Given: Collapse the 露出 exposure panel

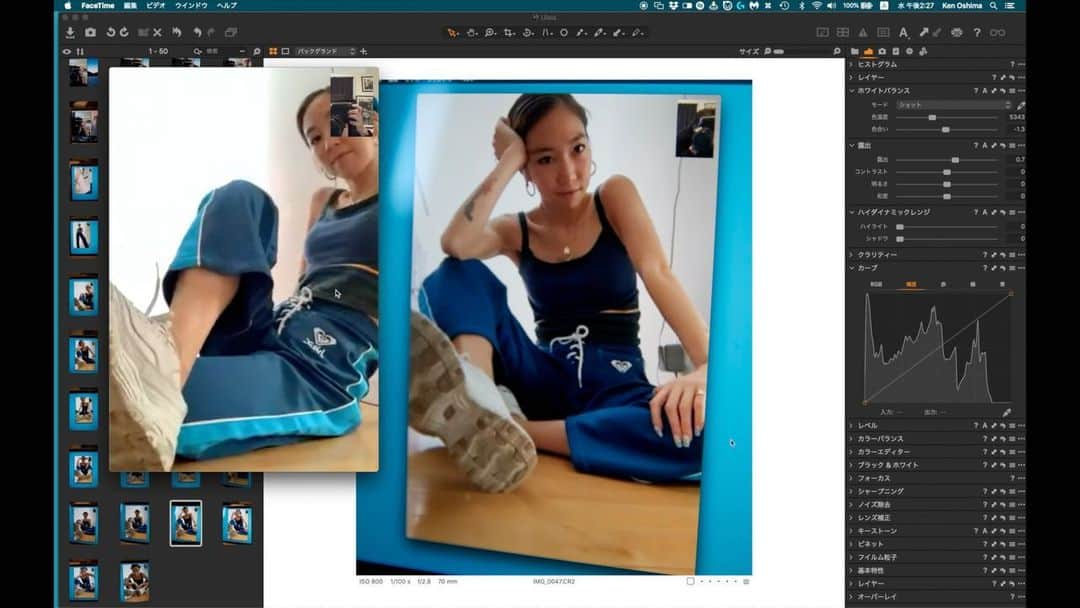Looking at the screenshot, I should click(x=852, y=146).
